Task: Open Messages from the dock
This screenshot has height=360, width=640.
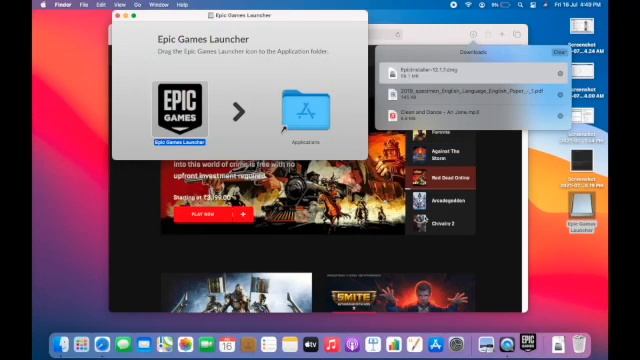Action: [x=123, y=344]
